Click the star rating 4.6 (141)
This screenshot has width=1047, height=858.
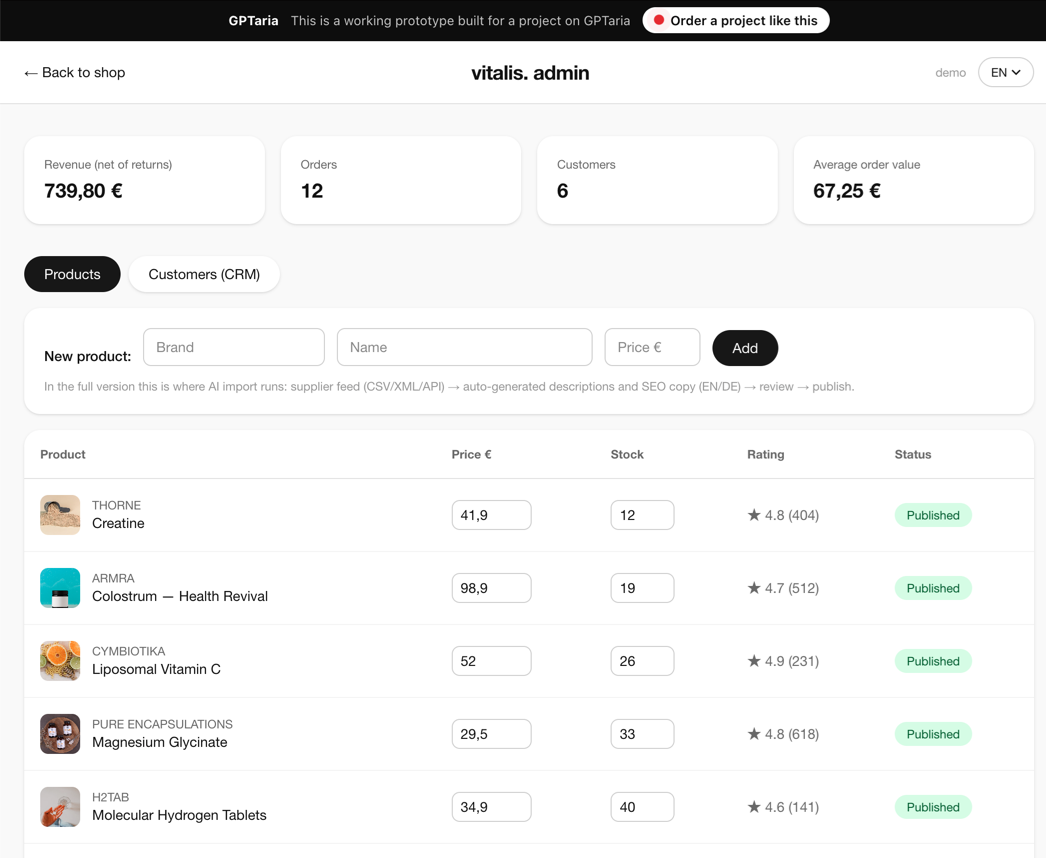point(783,807)
